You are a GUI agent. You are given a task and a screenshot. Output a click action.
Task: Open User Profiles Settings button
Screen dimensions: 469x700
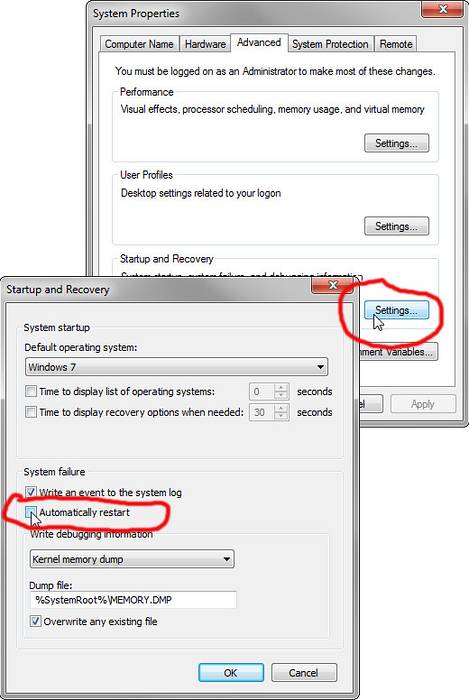(396, 226)
